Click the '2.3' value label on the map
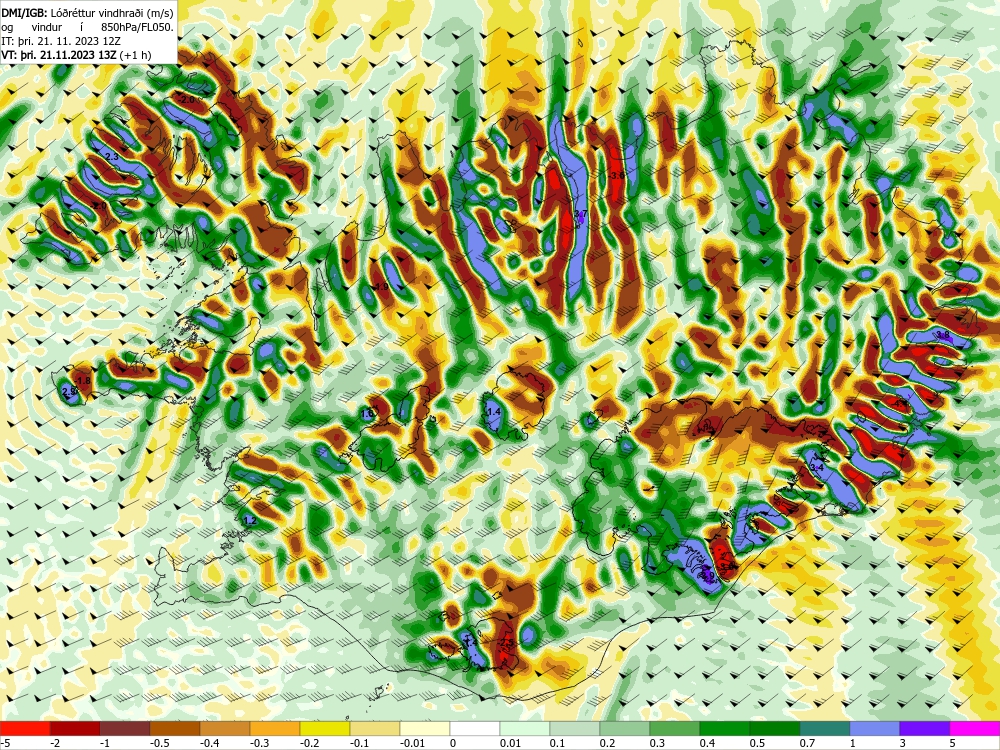The image size is (1000, 750). point(112,157)
